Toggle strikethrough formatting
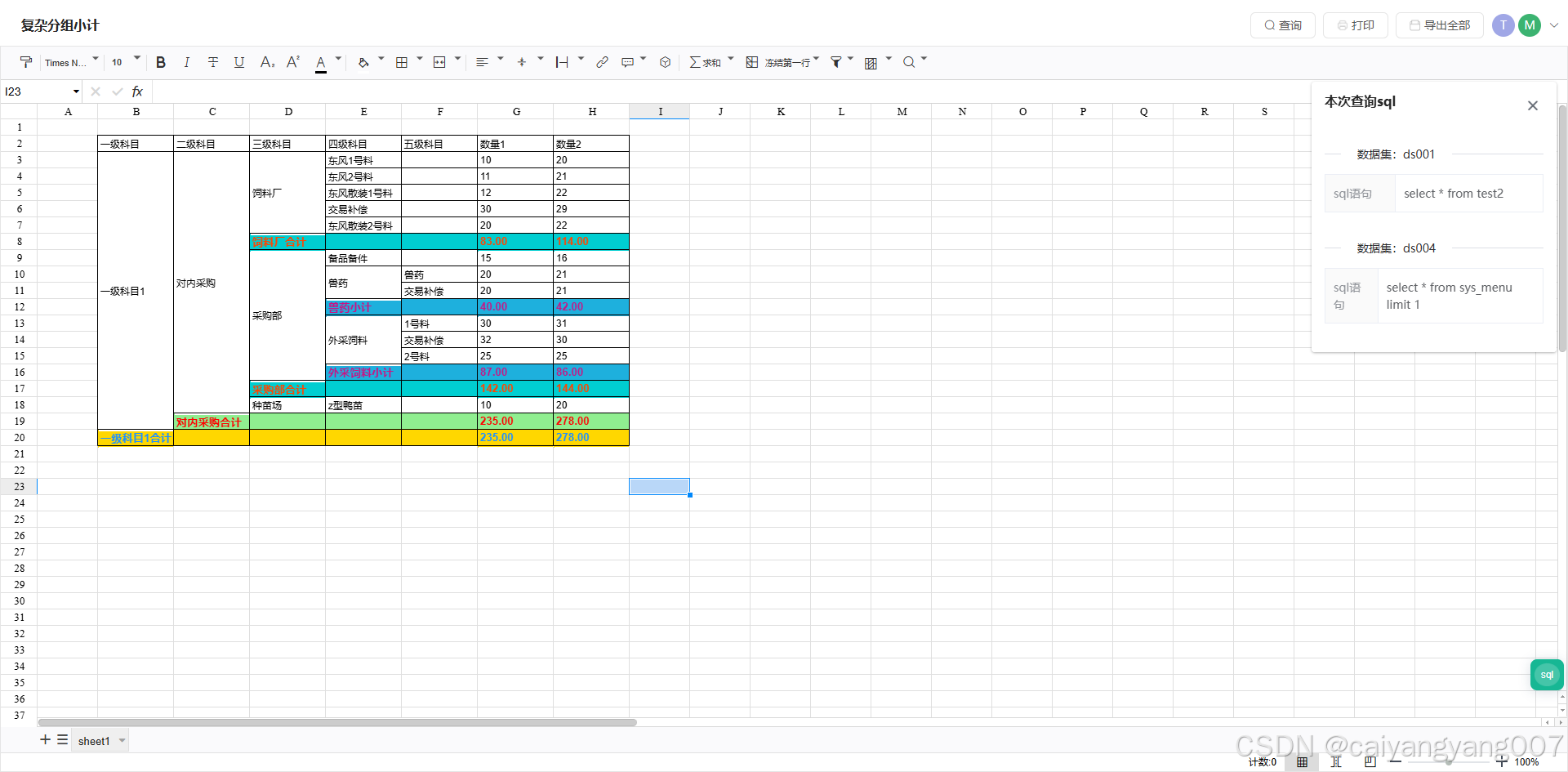Viewport: 1568px width, 772px height. coord(213,62)
